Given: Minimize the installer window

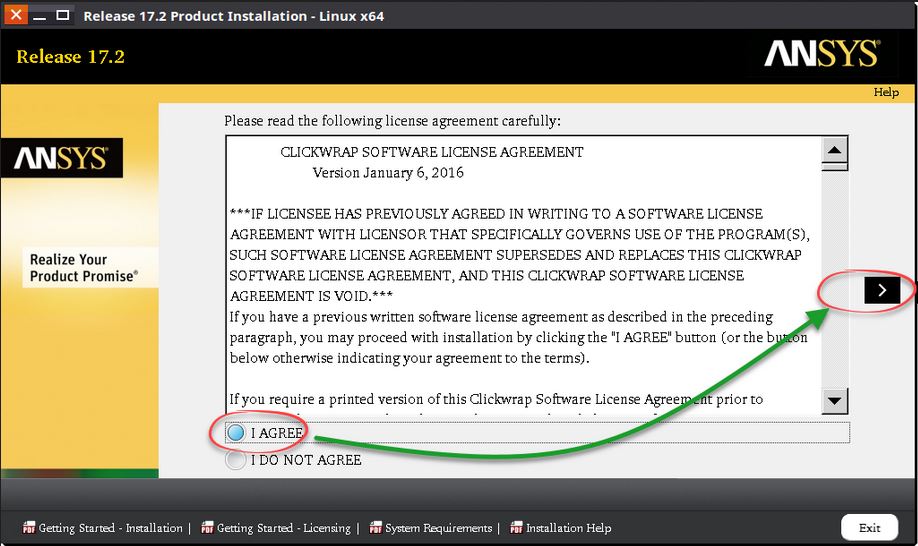Looking at the screenshot, I should (39, 16).
